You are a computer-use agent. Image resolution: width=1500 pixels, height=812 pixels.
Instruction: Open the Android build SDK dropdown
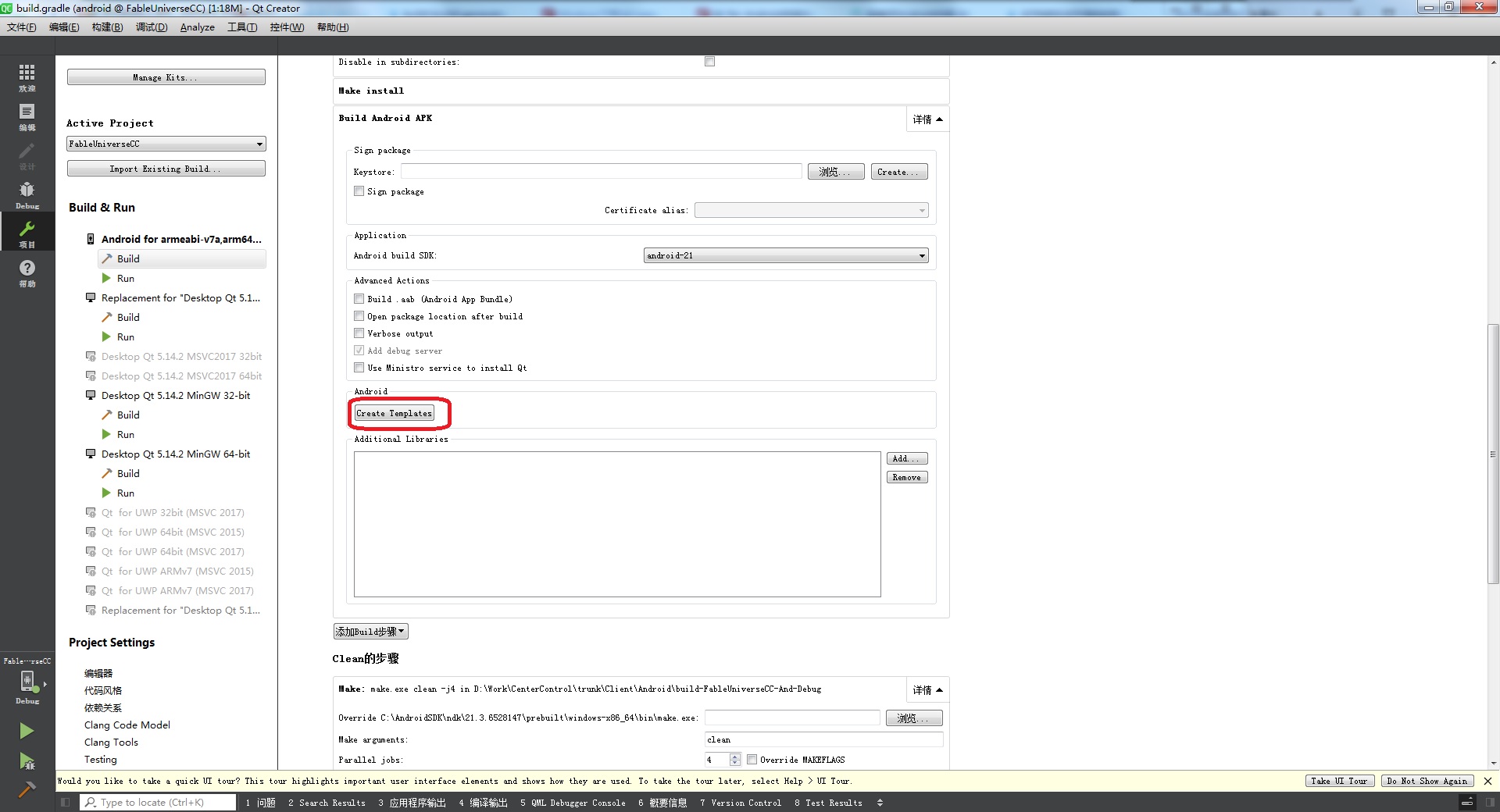786,255
